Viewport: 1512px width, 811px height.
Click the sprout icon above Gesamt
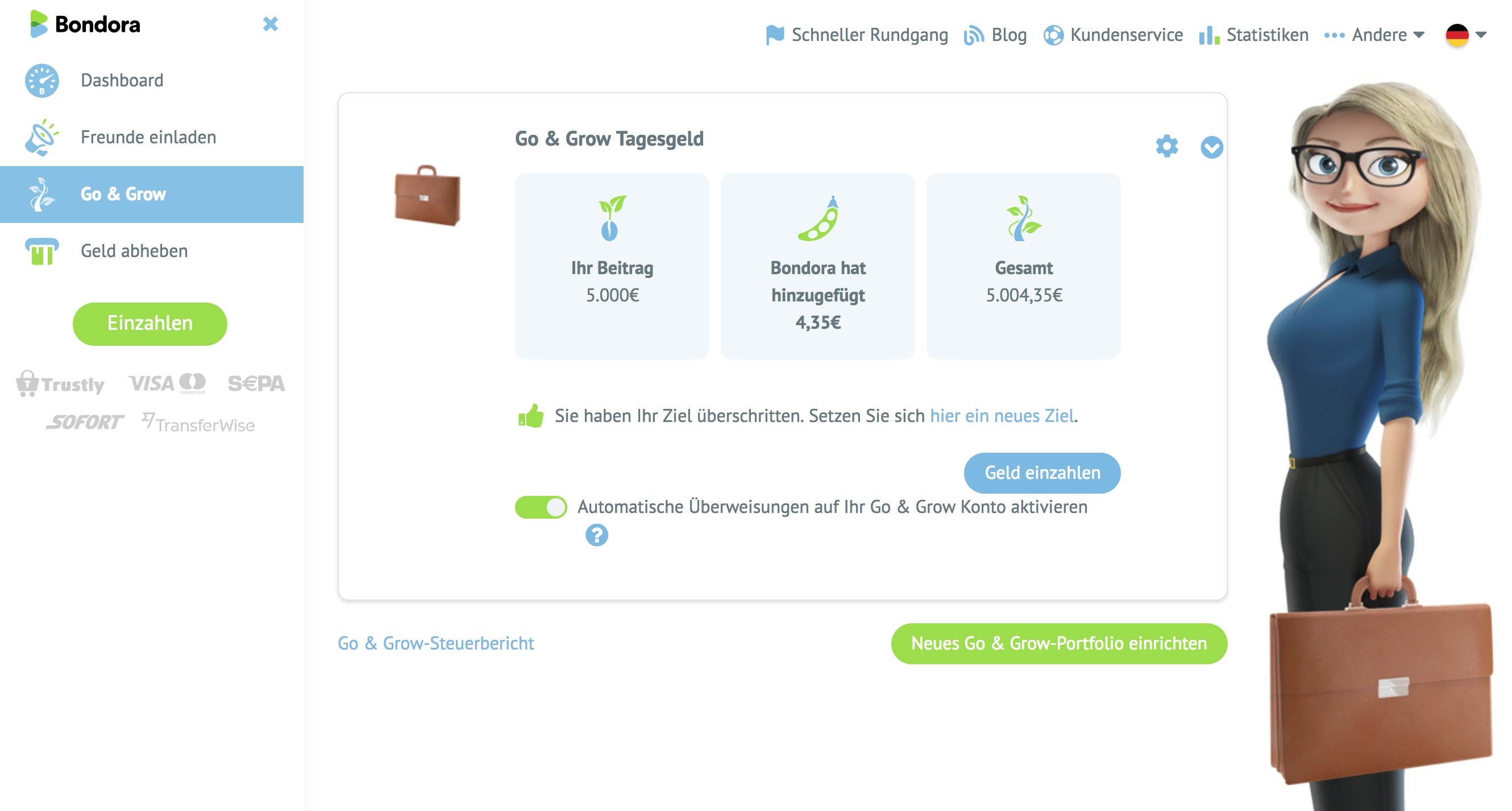click(1024, 218)
